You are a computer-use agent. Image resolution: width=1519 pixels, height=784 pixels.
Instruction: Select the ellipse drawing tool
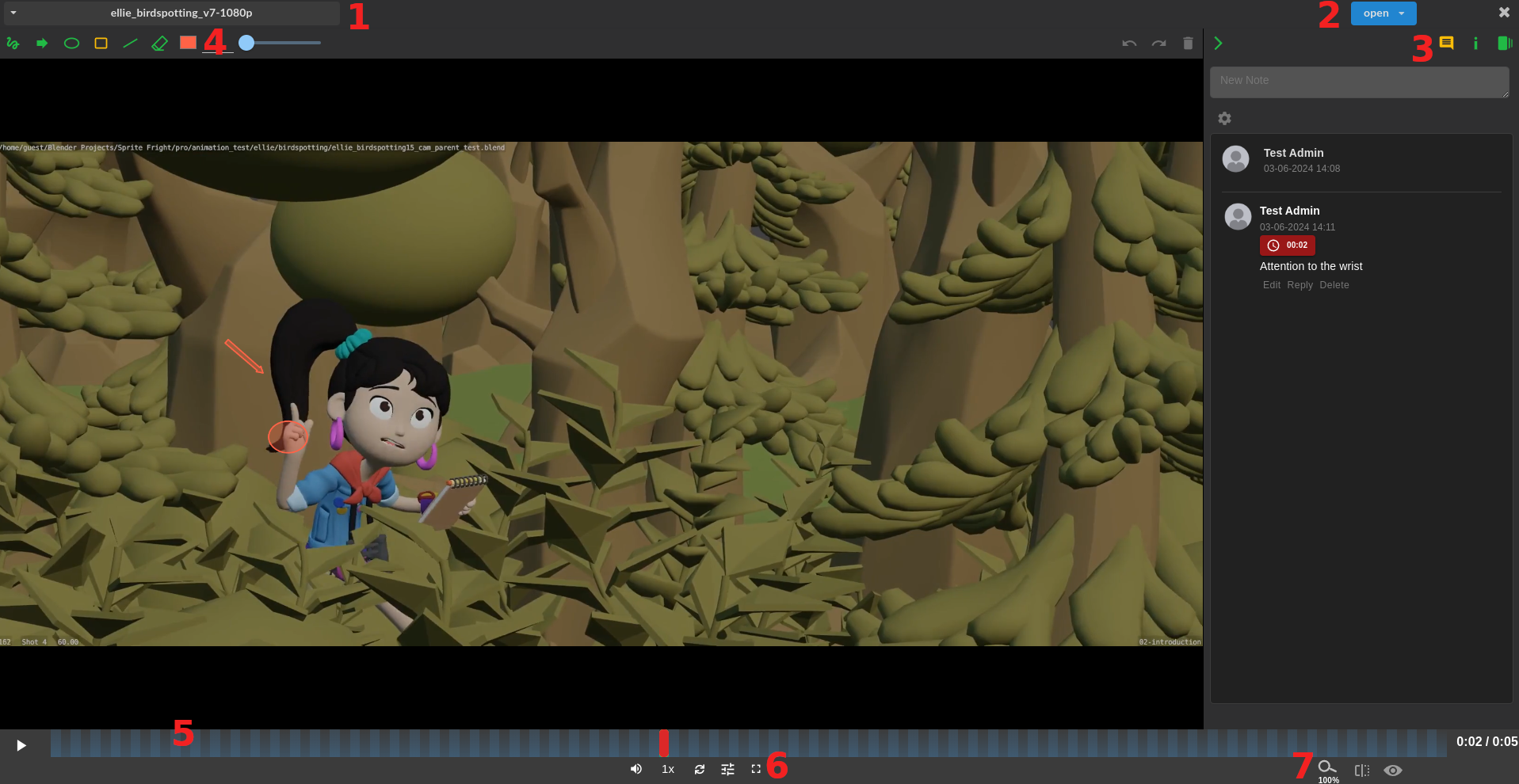(x=71, y=44)
